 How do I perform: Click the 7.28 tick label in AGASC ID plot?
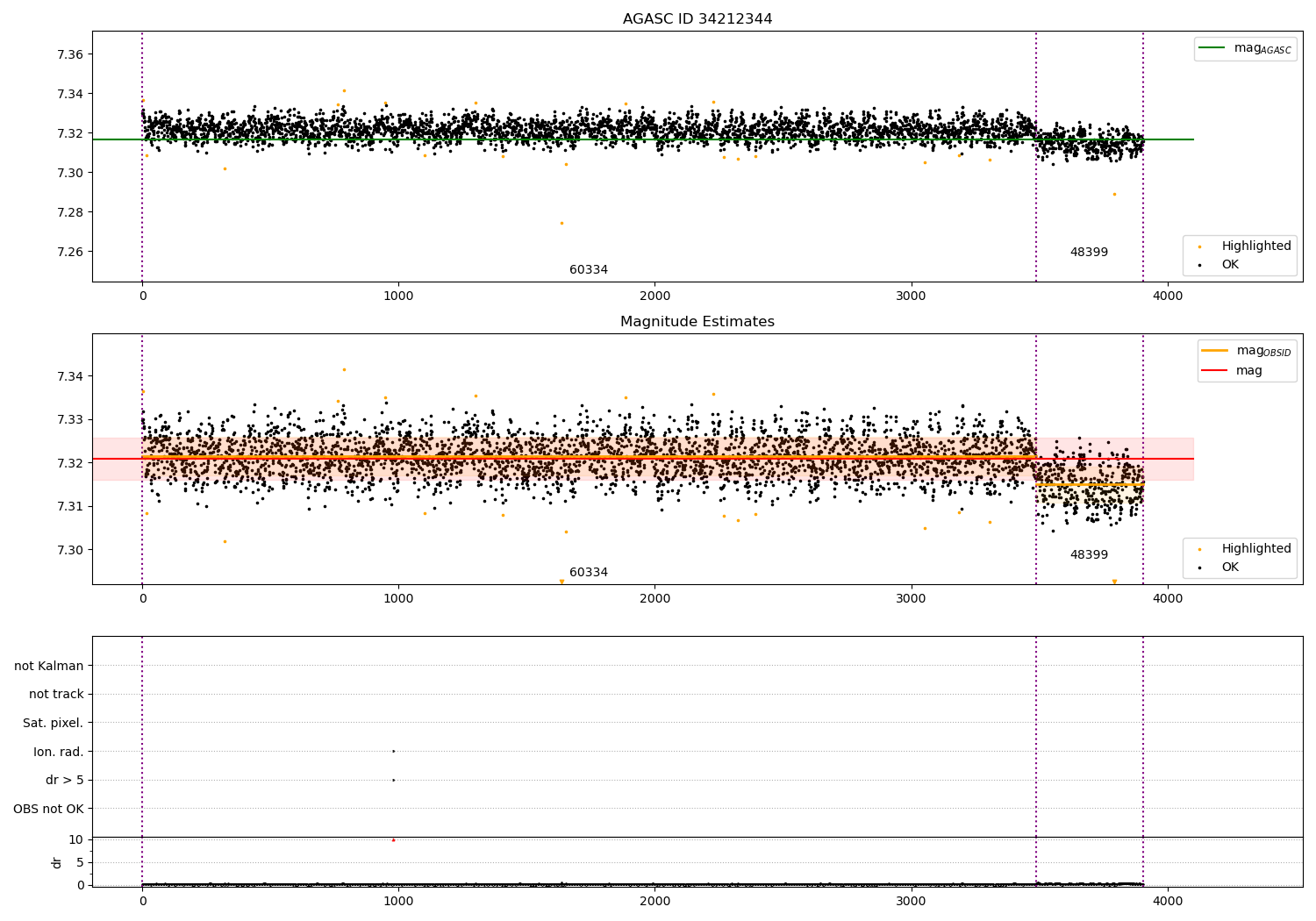tap(70, 212)
